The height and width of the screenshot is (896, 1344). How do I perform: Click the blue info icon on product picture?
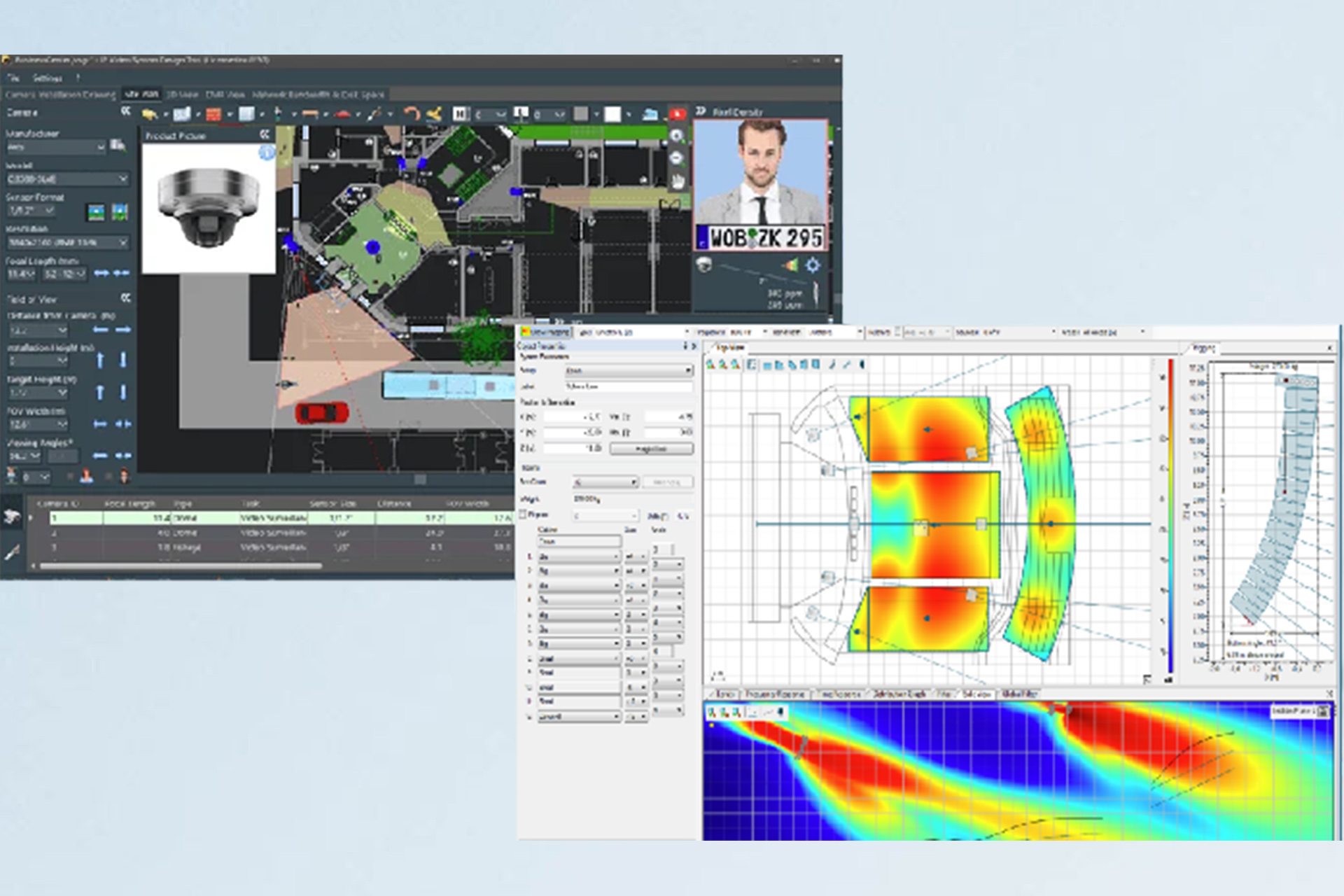pyautogui.click(x=267, y=152)
